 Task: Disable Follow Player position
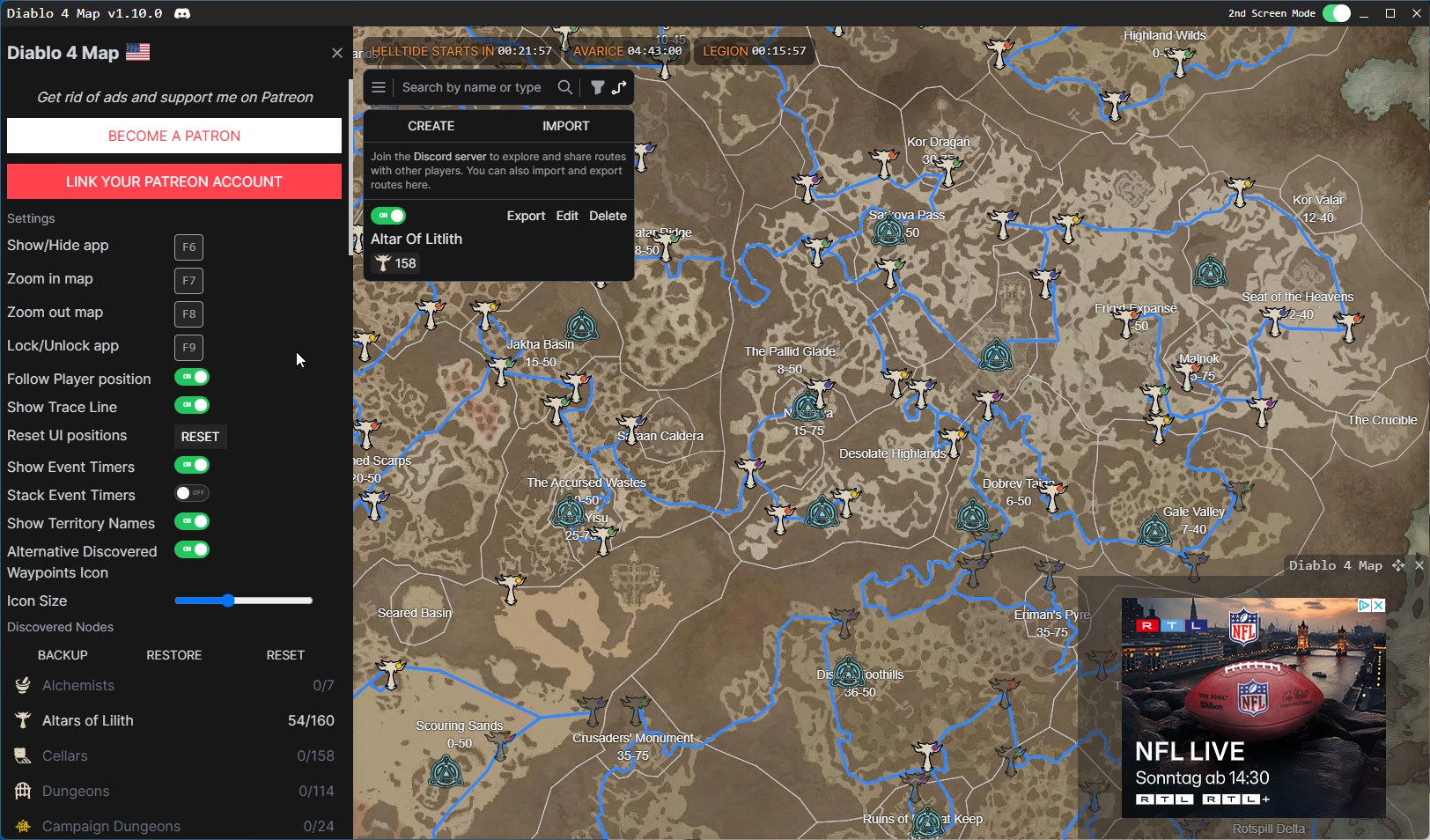coord(192,378)
